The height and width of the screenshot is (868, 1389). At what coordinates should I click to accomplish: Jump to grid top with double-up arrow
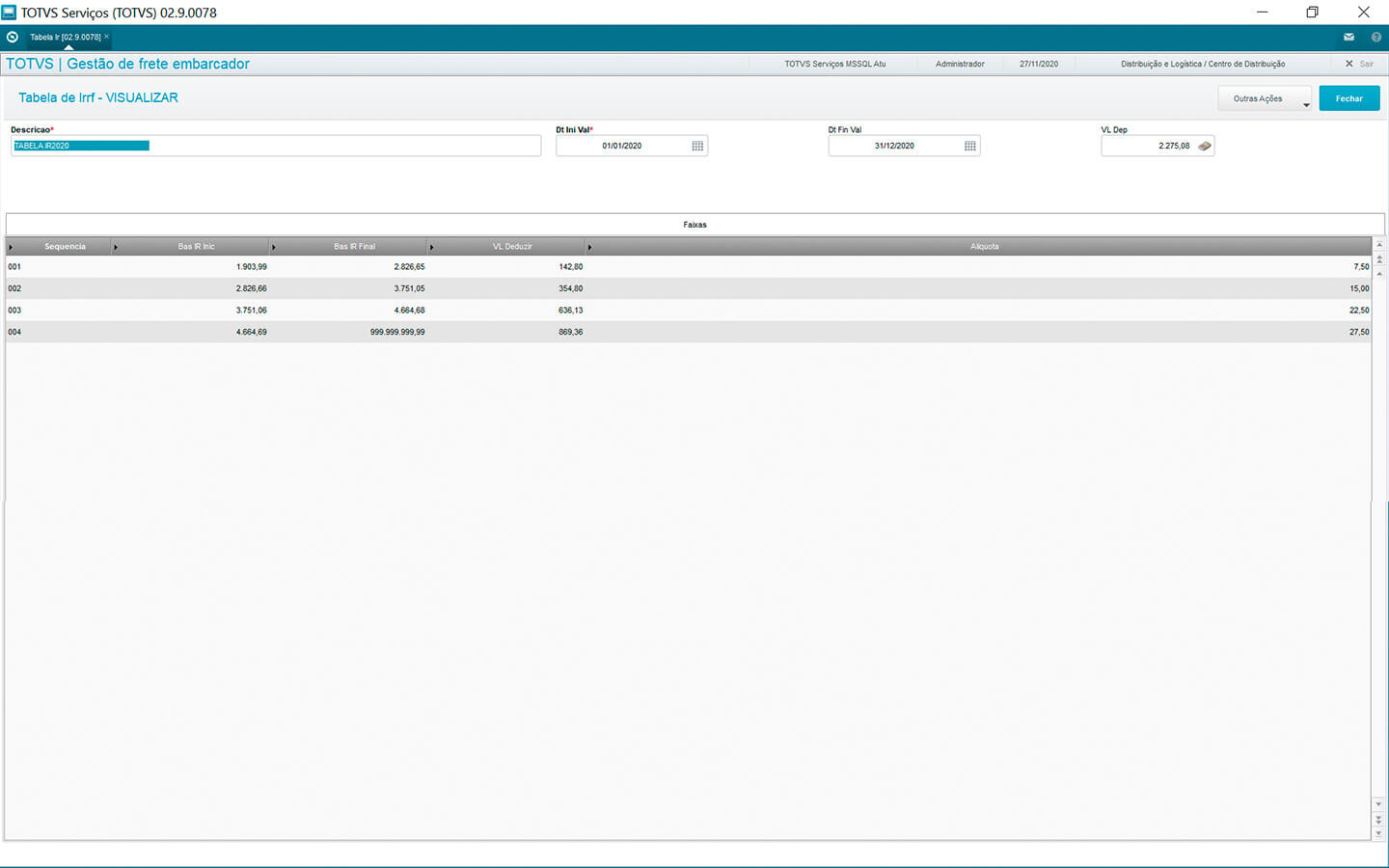pos(1379,259)
